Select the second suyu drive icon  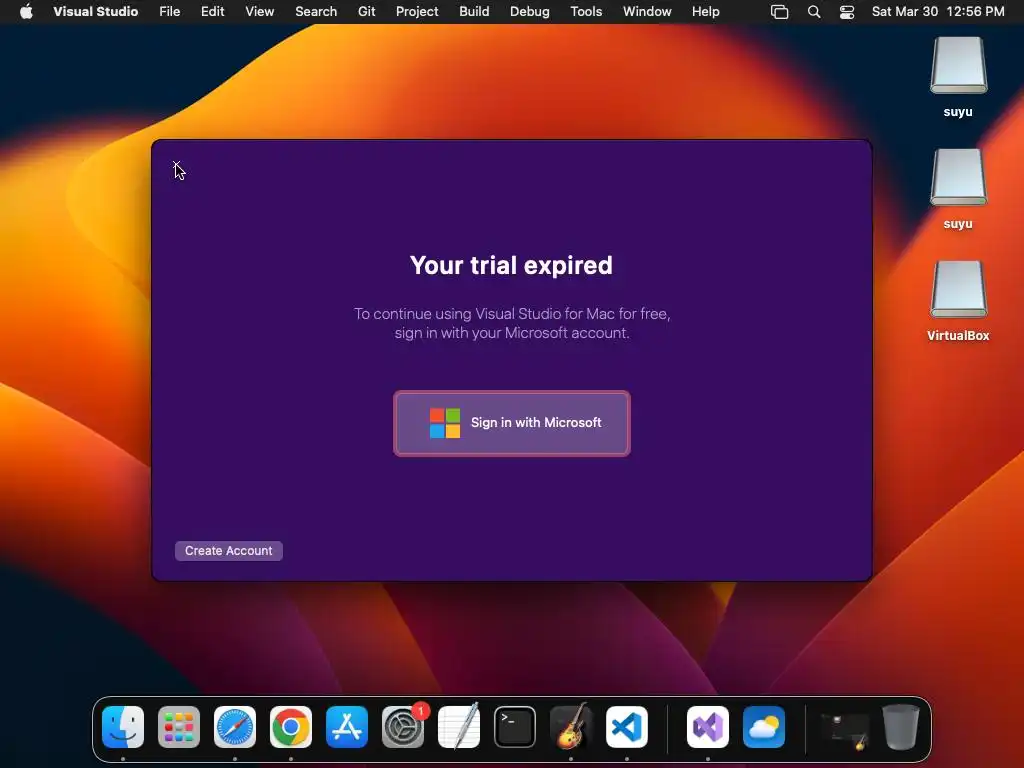pos(958,177)
